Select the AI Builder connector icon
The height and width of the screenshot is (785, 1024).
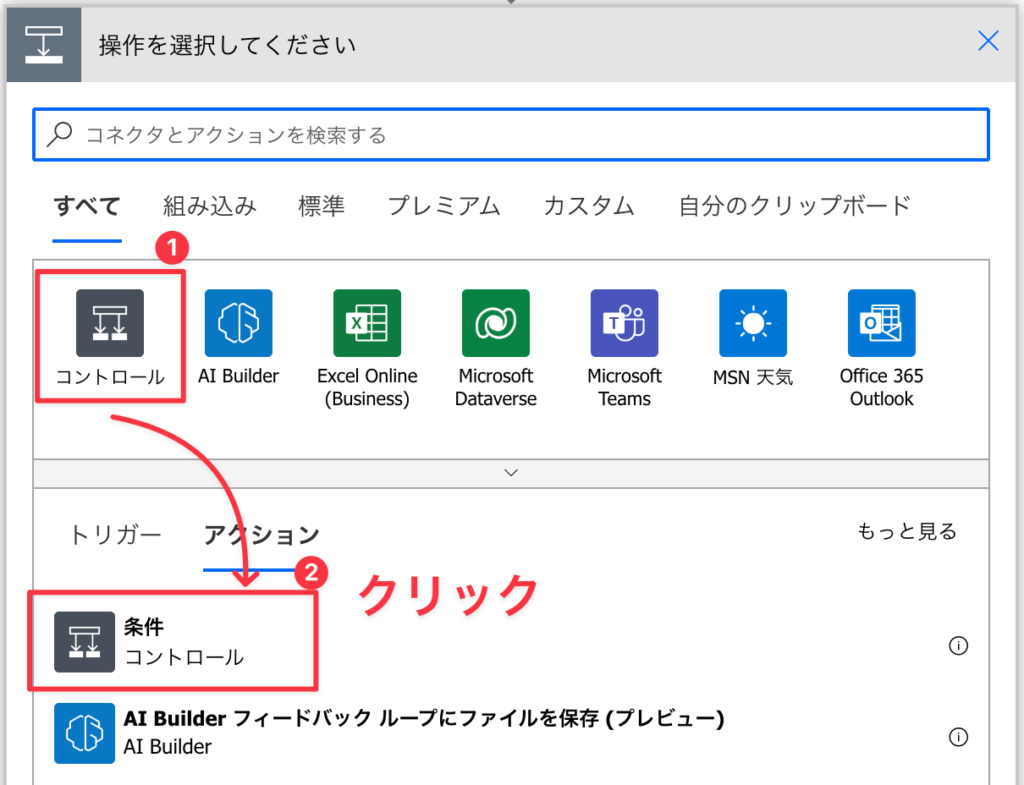coord(238,323)
